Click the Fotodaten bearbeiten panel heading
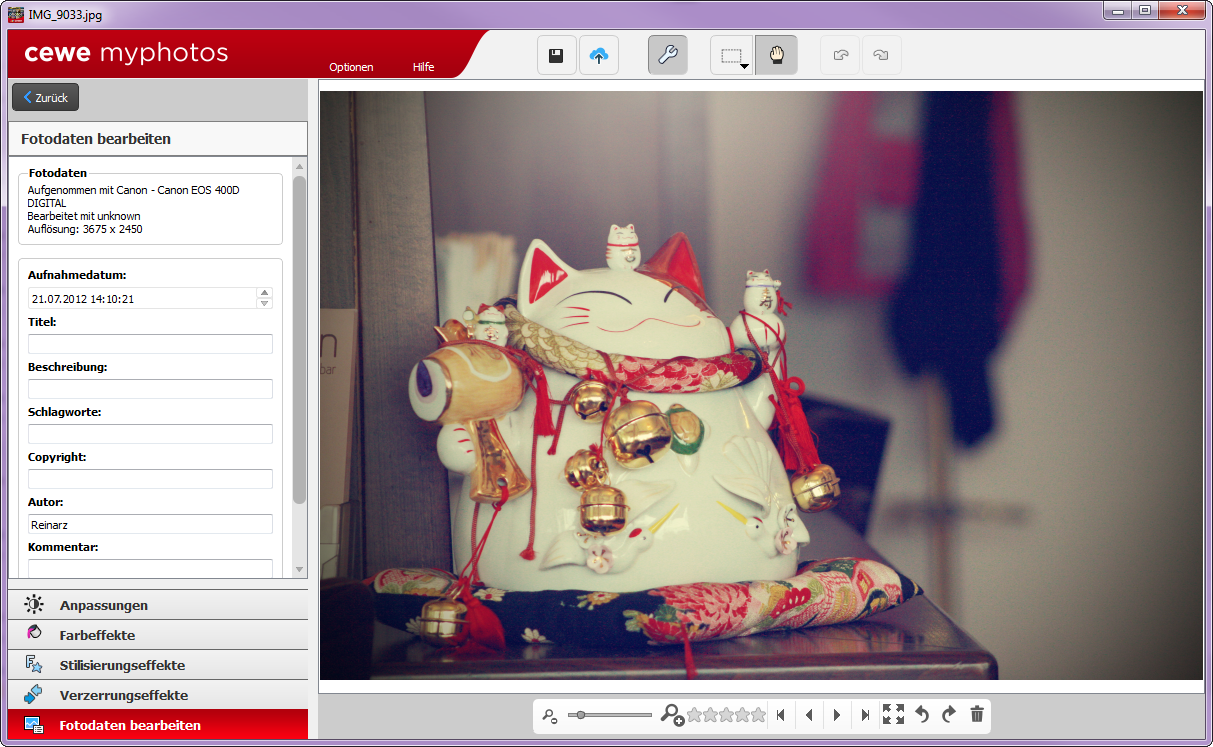 point(96,139)
